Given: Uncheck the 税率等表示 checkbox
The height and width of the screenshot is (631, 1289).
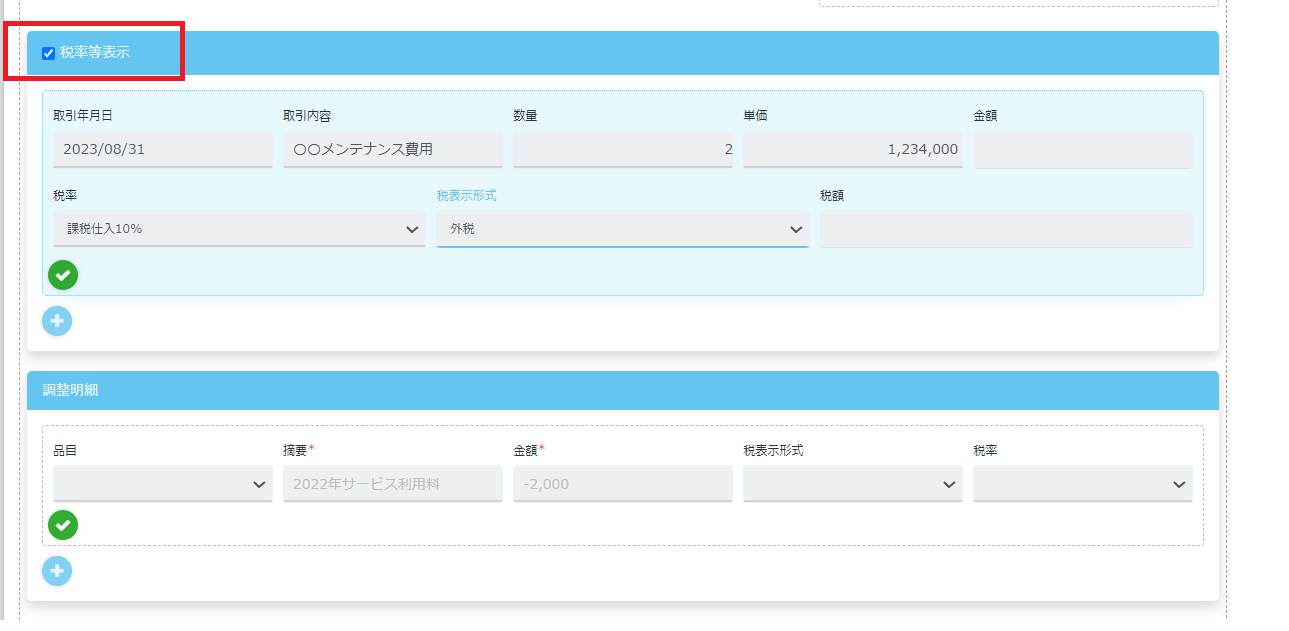Looking at the screenshot, I should tap(48, 53).
